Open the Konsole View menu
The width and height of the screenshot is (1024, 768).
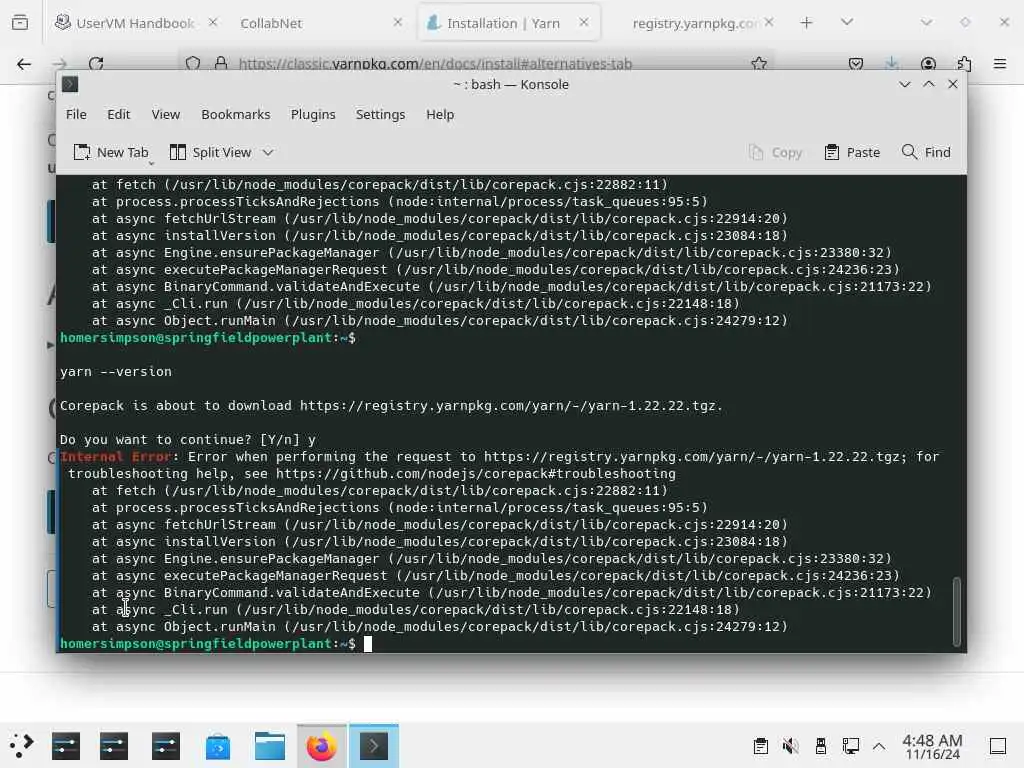(x=165, y=114)
